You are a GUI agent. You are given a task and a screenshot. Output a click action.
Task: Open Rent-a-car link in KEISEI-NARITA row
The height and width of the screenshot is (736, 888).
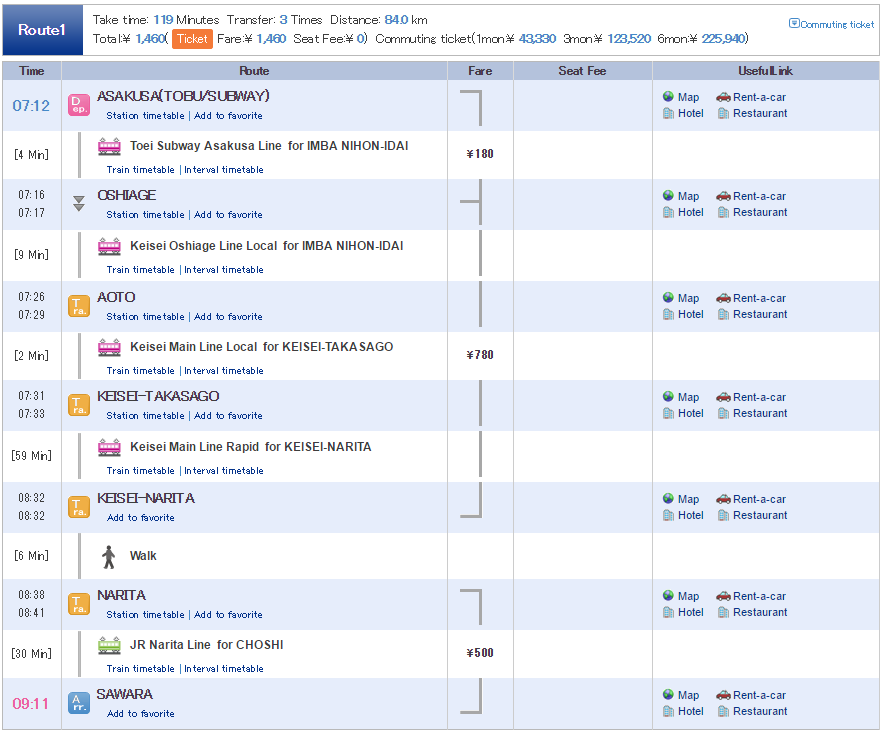point(759,499)
